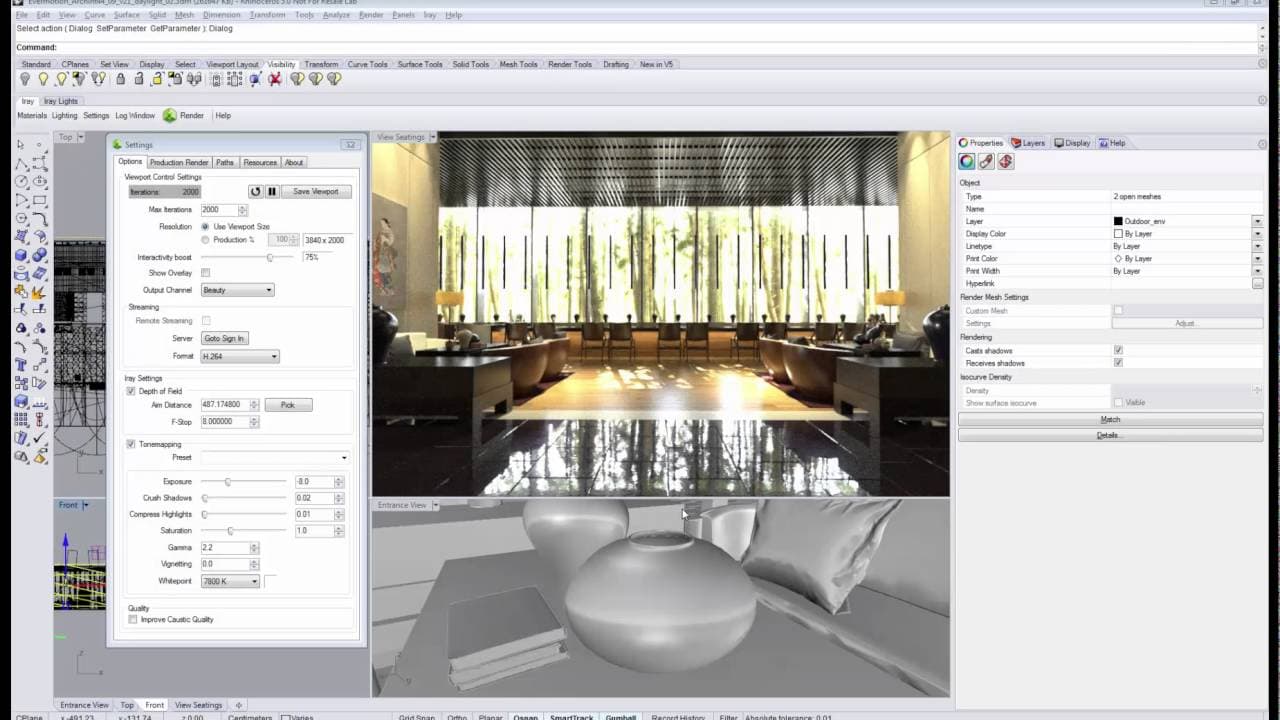Open the Display Color dropdown arrow
This screenshot has height=720, width=1280.
[1257, 234]
